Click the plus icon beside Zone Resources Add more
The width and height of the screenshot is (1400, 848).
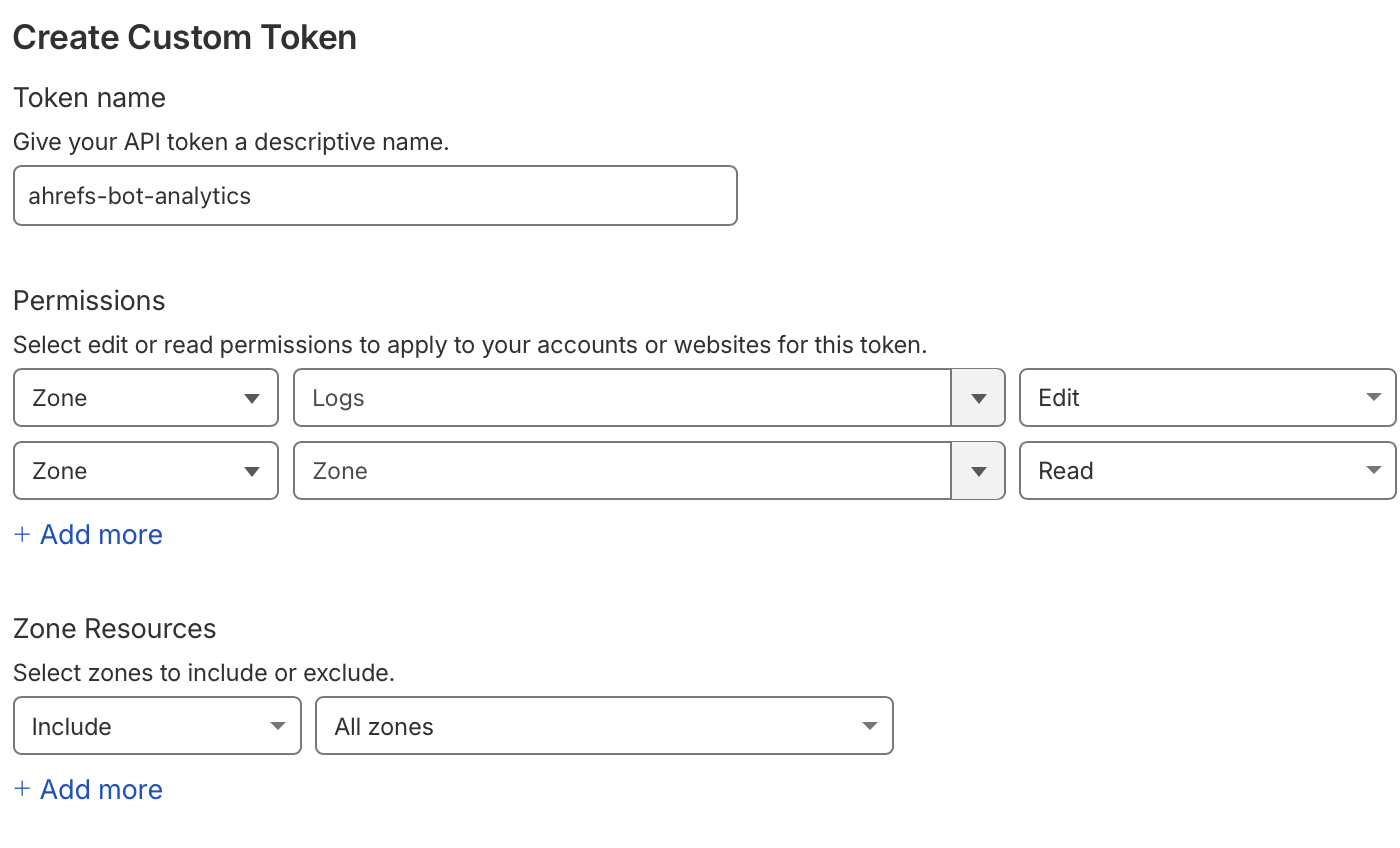coord(22,789)
